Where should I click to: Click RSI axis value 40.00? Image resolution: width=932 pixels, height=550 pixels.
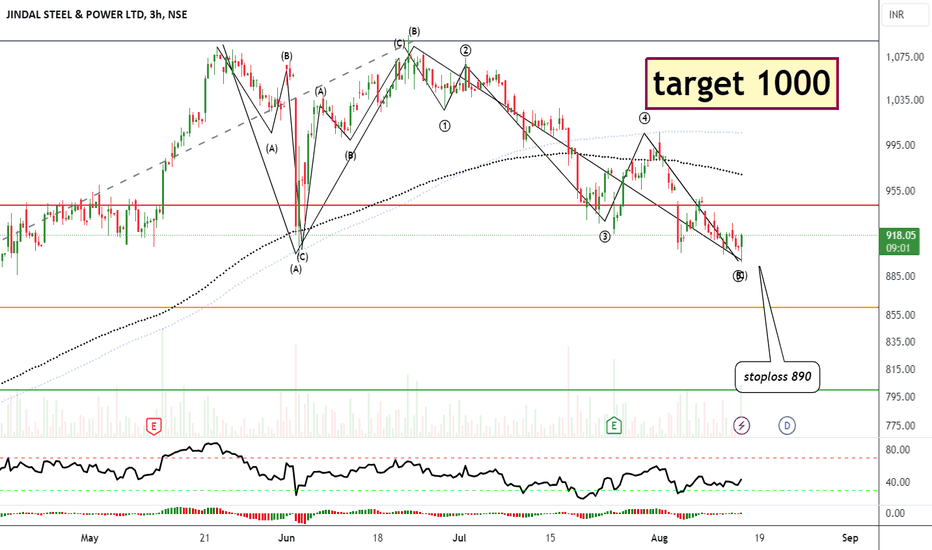tap(898, 482)
